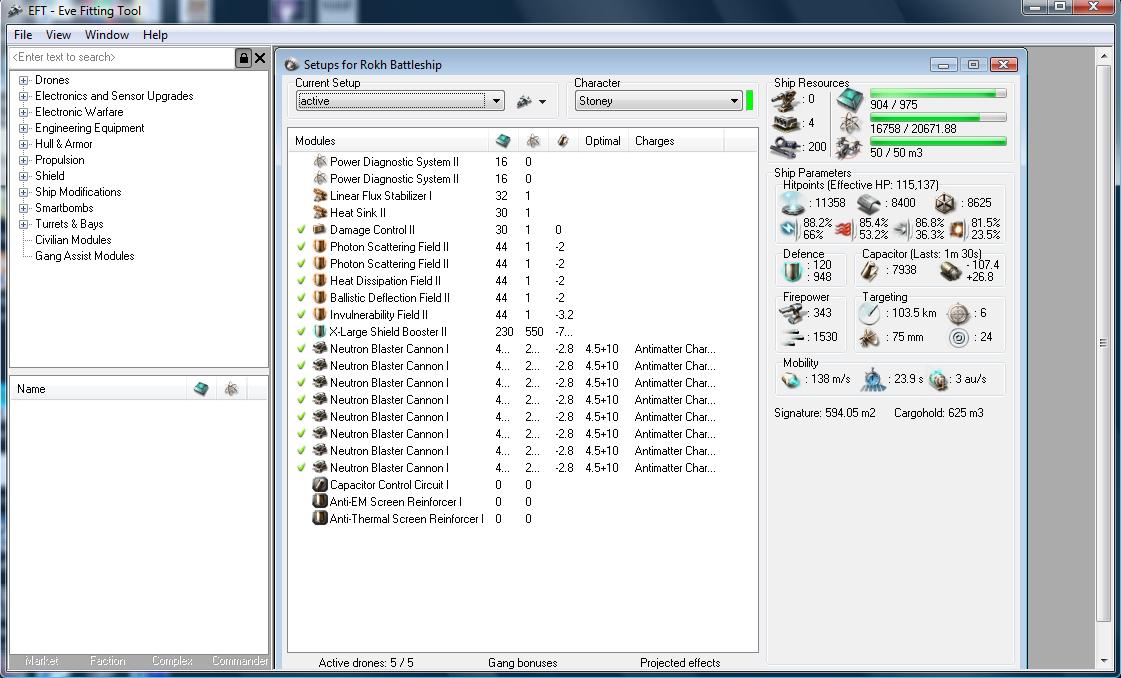
Task: Click the shield hitpoints icon showing 11358
Action: (794, 203)
